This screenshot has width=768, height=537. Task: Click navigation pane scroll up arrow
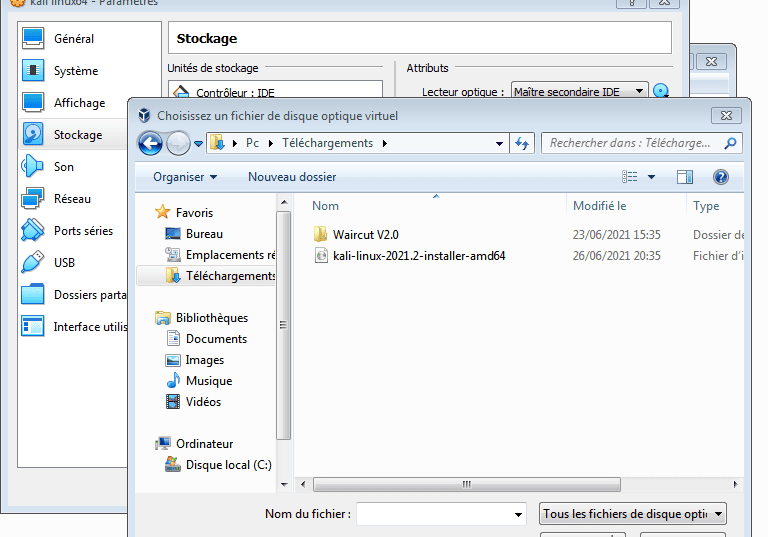coord(284,202)
